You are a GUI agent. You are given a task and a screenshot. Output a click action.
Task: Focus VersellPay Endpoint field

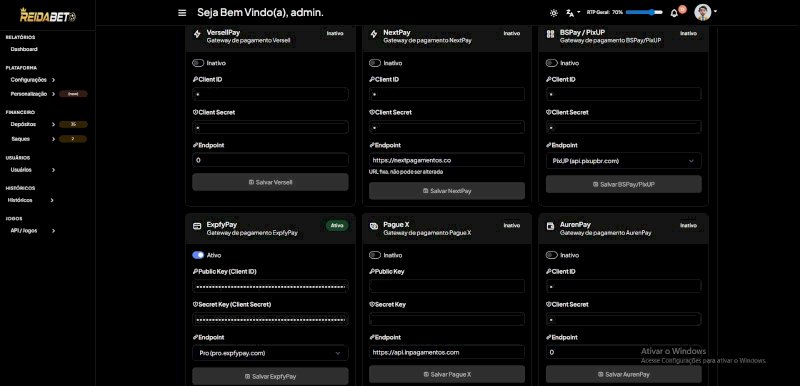click(x=270, y=160)
